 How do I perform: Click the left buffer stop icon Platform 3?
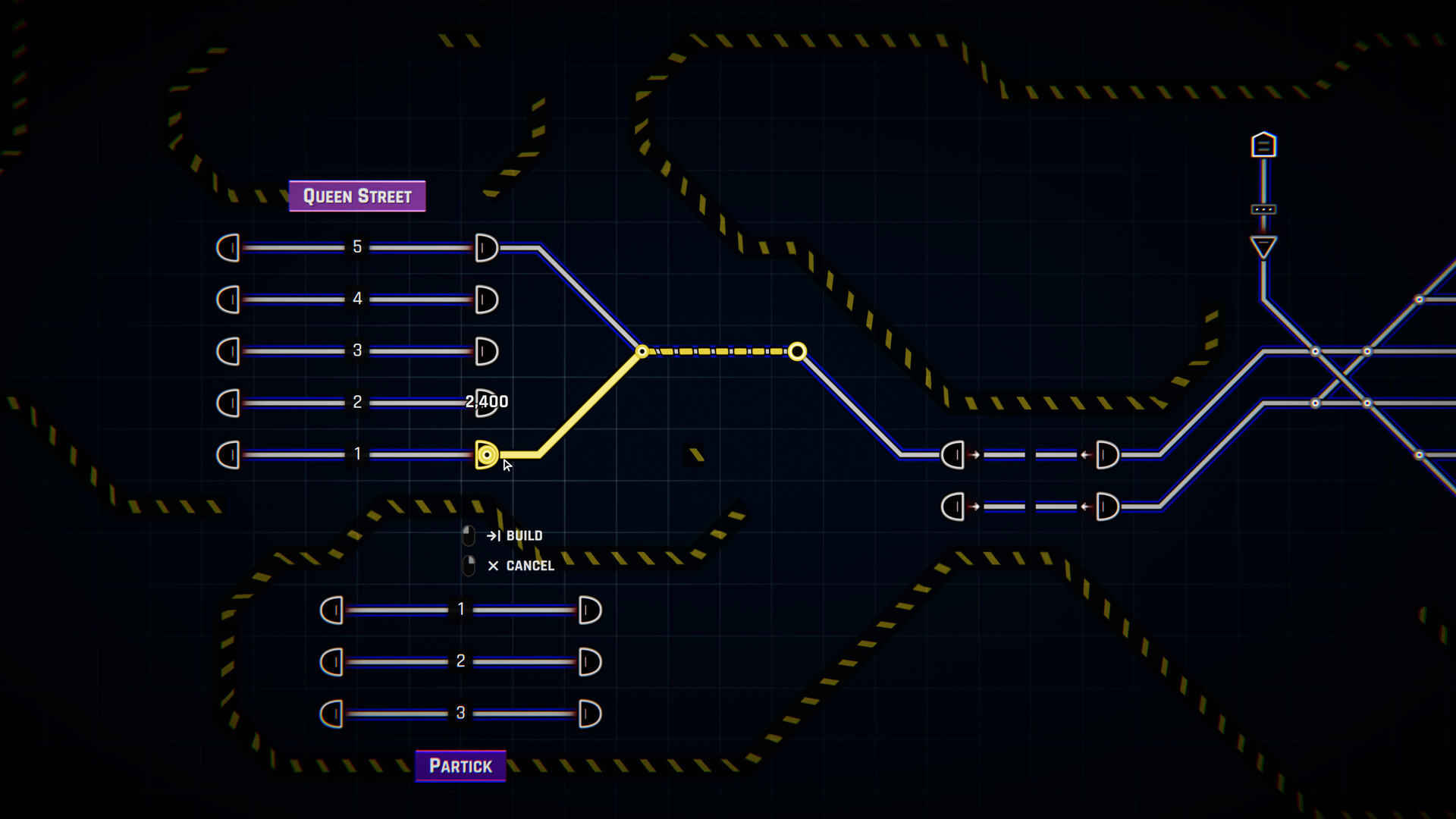(x=227, y=350)
